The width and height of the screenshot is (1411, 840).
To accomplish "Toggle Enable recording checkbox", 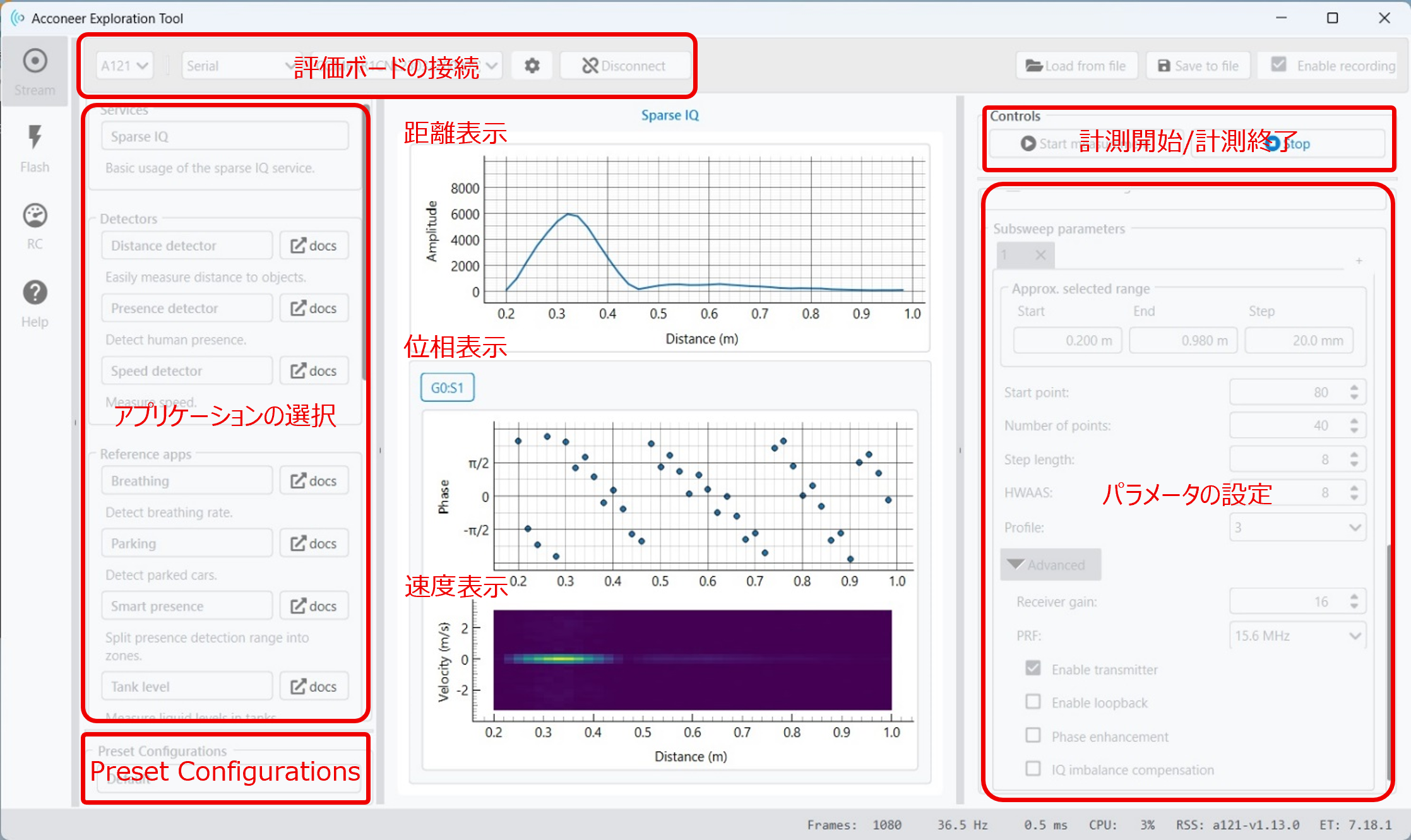I will click(x=1278, y=64).
